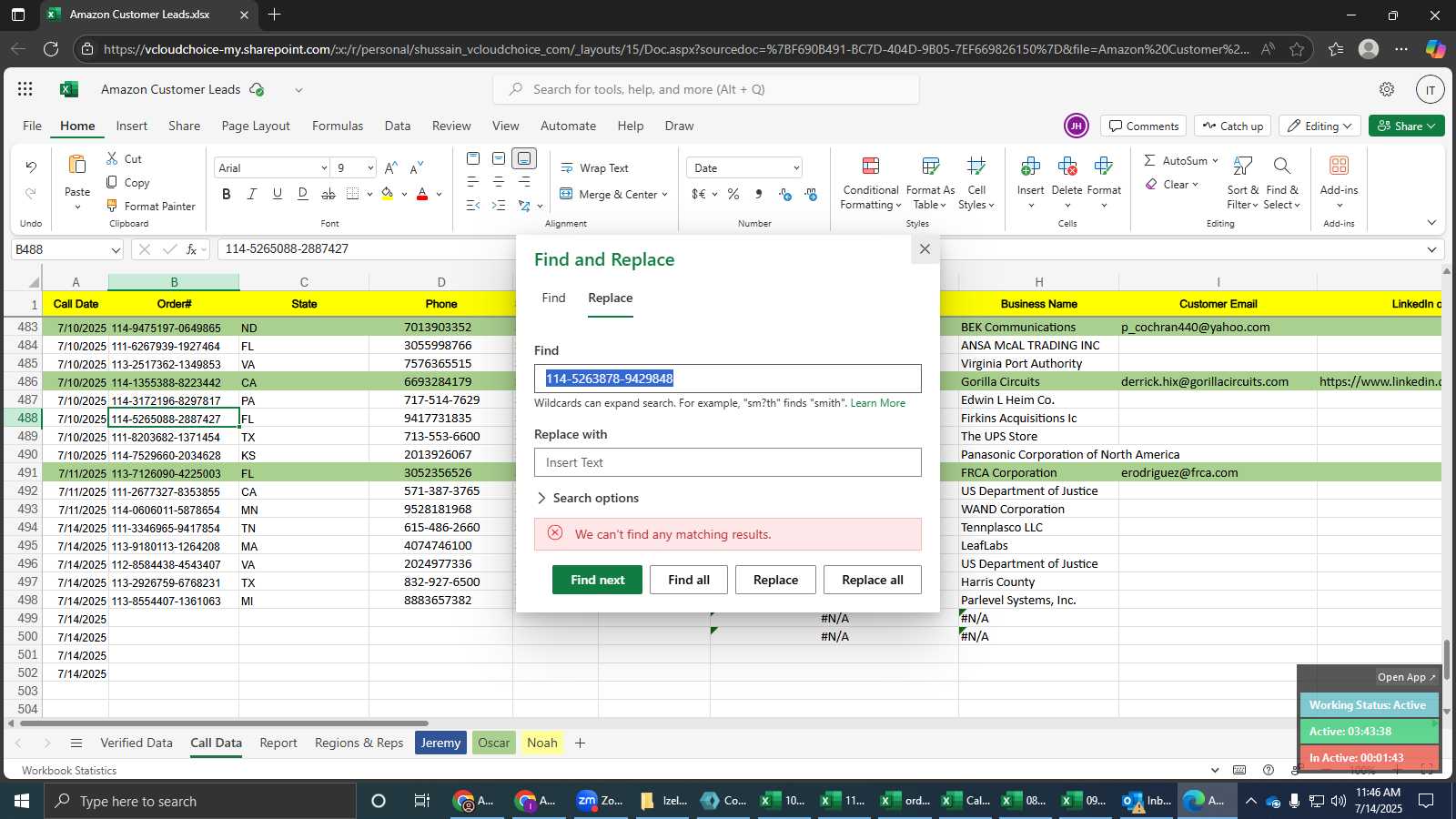
Task: Toggle bottom vertical alignment
Action: 524,158
